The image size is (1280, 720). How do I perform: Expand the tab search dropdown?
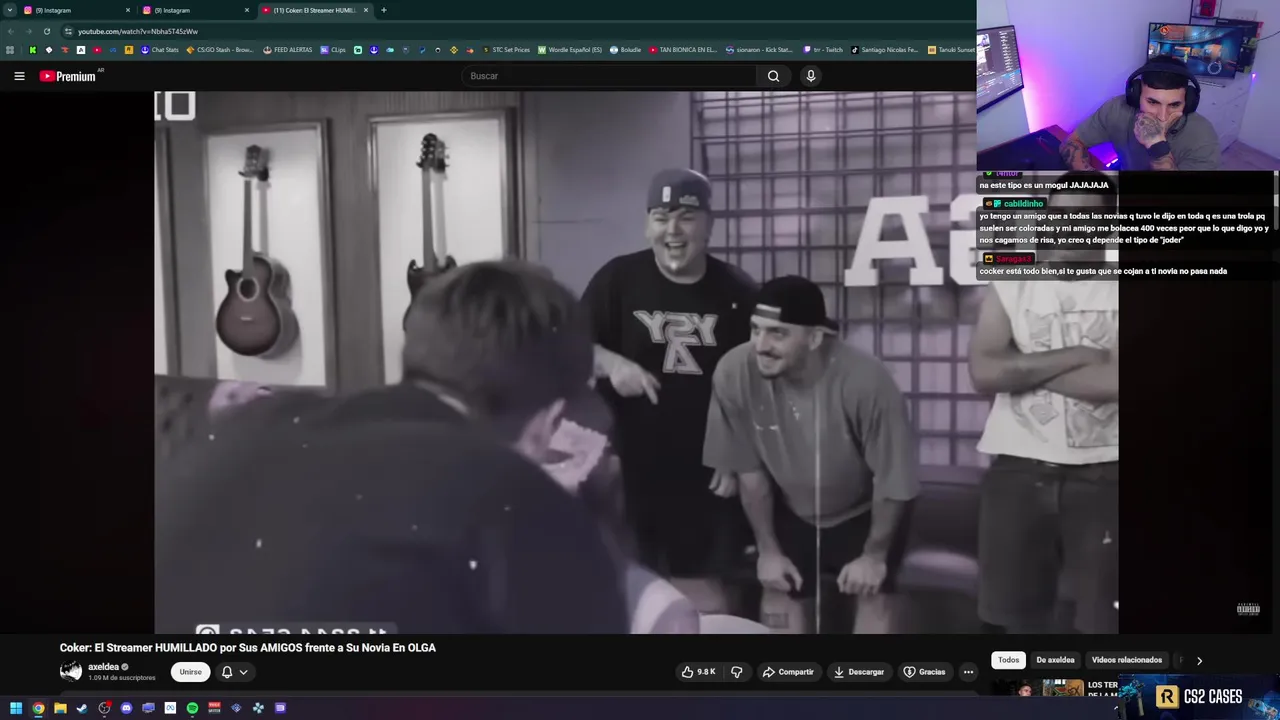coord(9,10)
